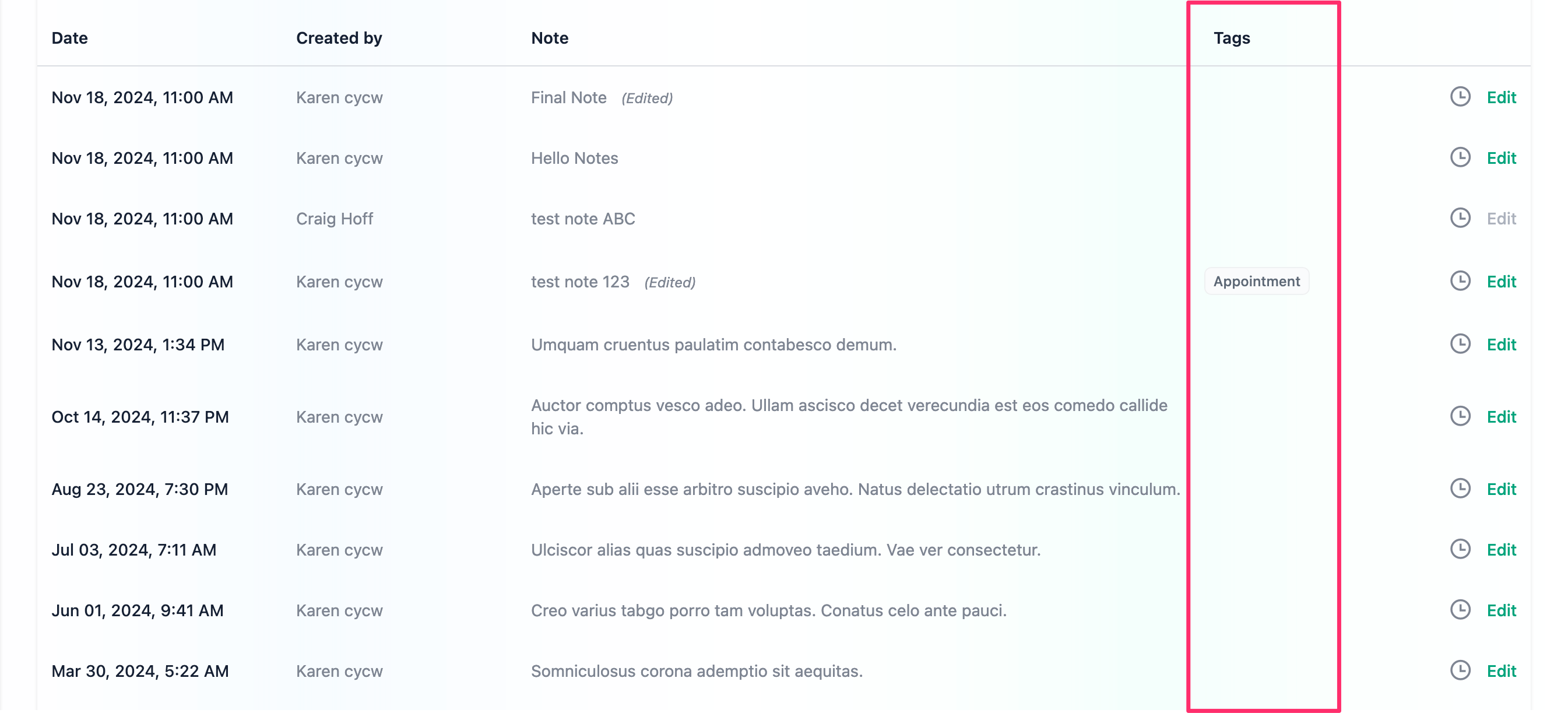1568x713 pixels.
Task: Click the Appointment tag badge
Action: 1256,282
